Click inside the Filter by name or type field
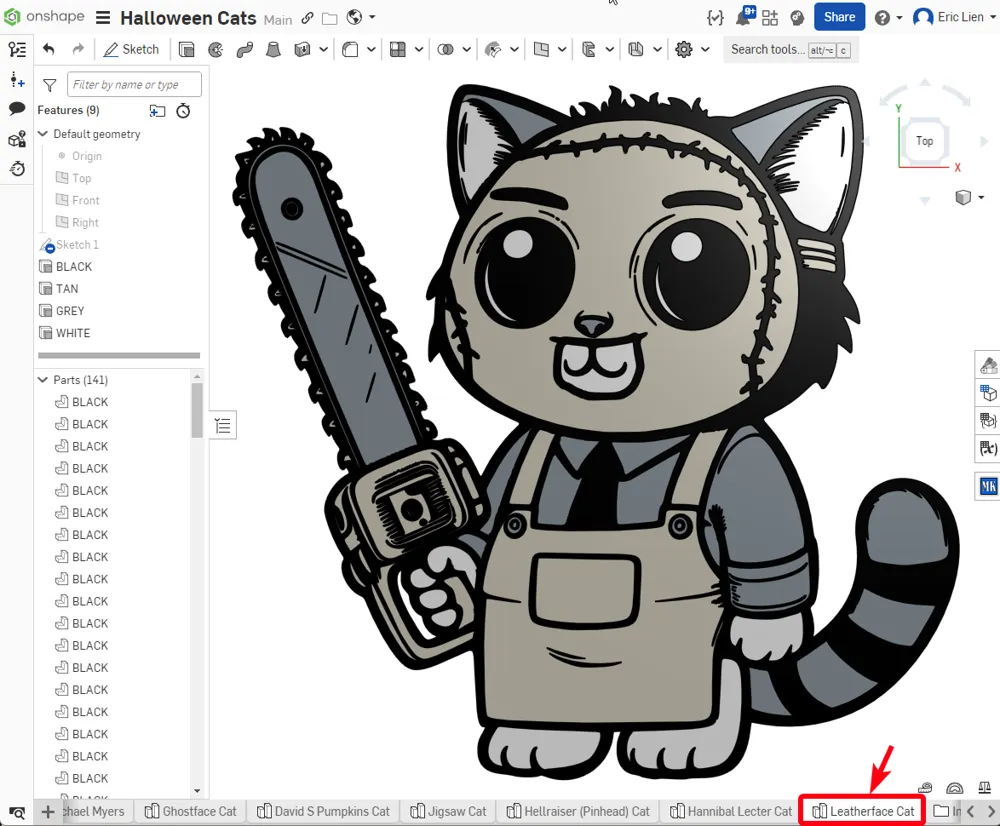The image size is (1000, 826). (x=133, y=85)
